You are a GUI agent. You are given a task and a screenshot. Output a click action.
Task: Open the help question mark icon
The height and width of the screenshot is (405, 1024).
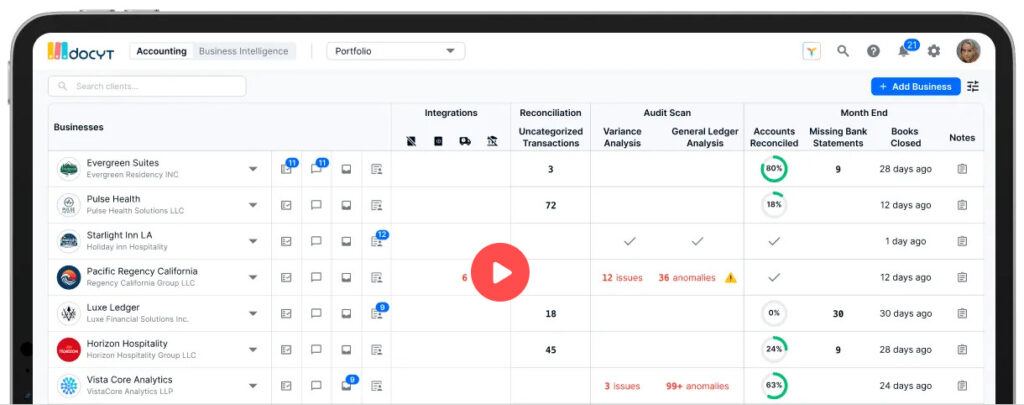click(x=873, y=51)
